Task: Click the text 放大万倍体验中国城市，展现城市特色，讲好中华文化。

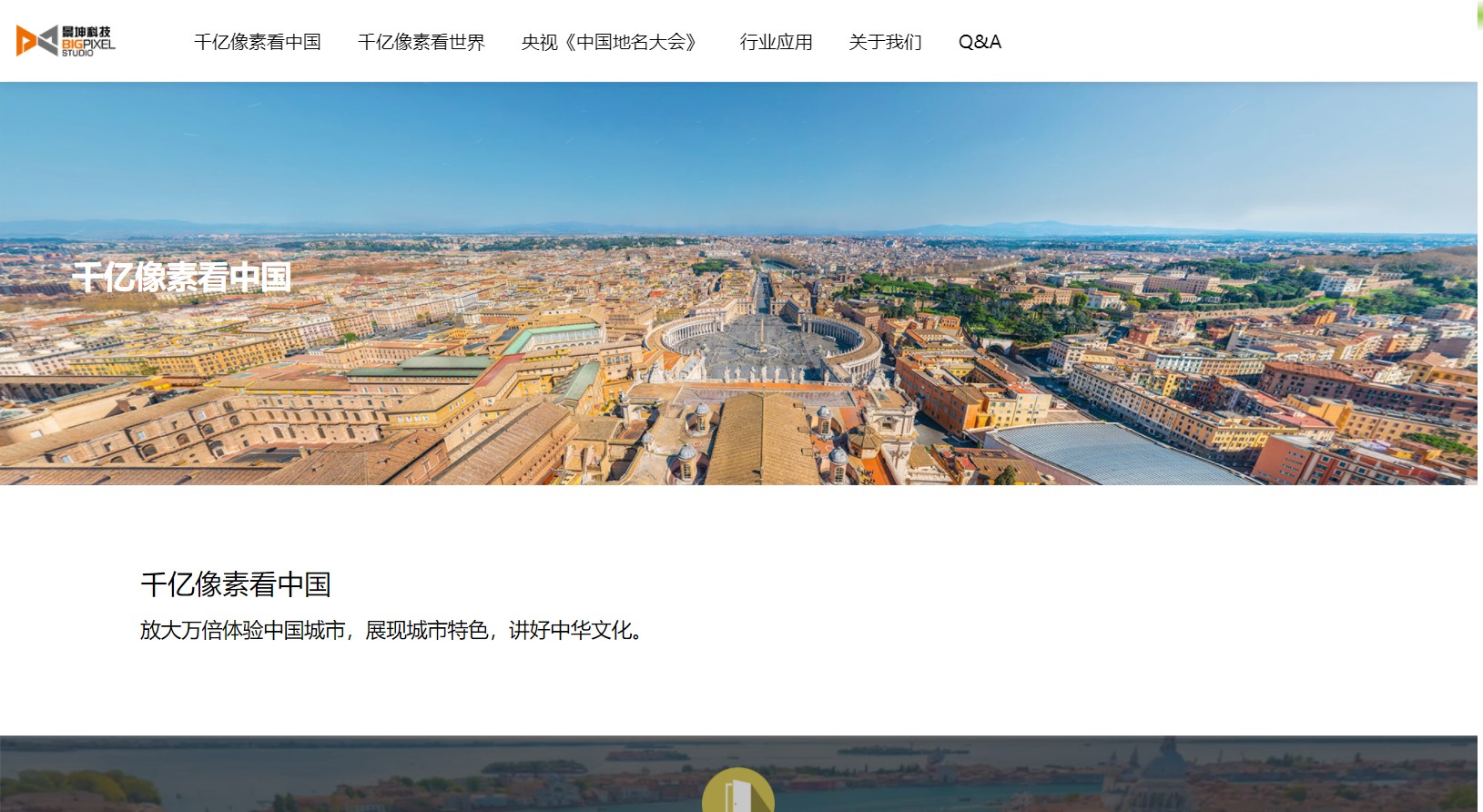Action: click(394, 630)
